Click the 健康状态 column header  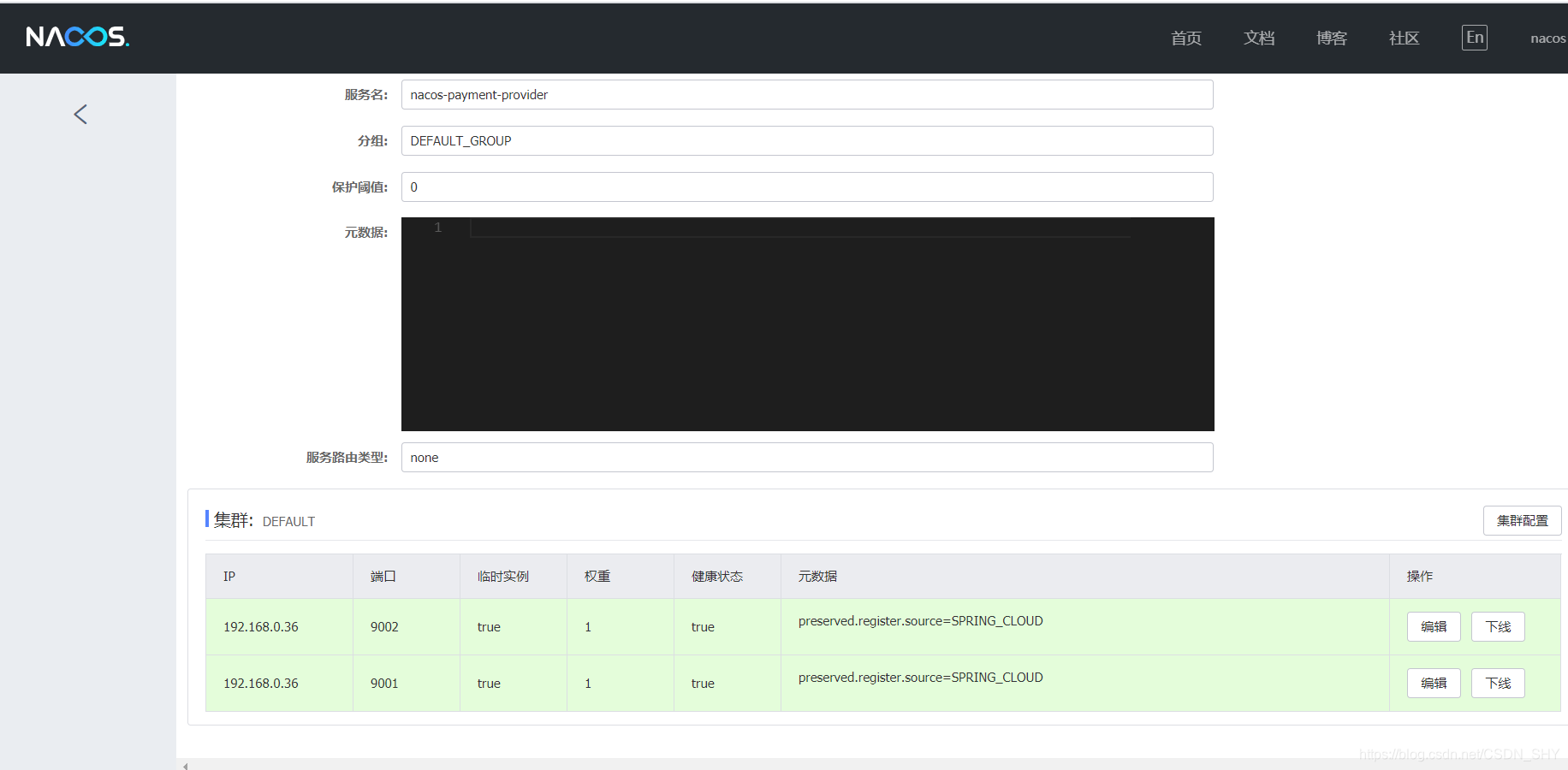tap(728, 577)
